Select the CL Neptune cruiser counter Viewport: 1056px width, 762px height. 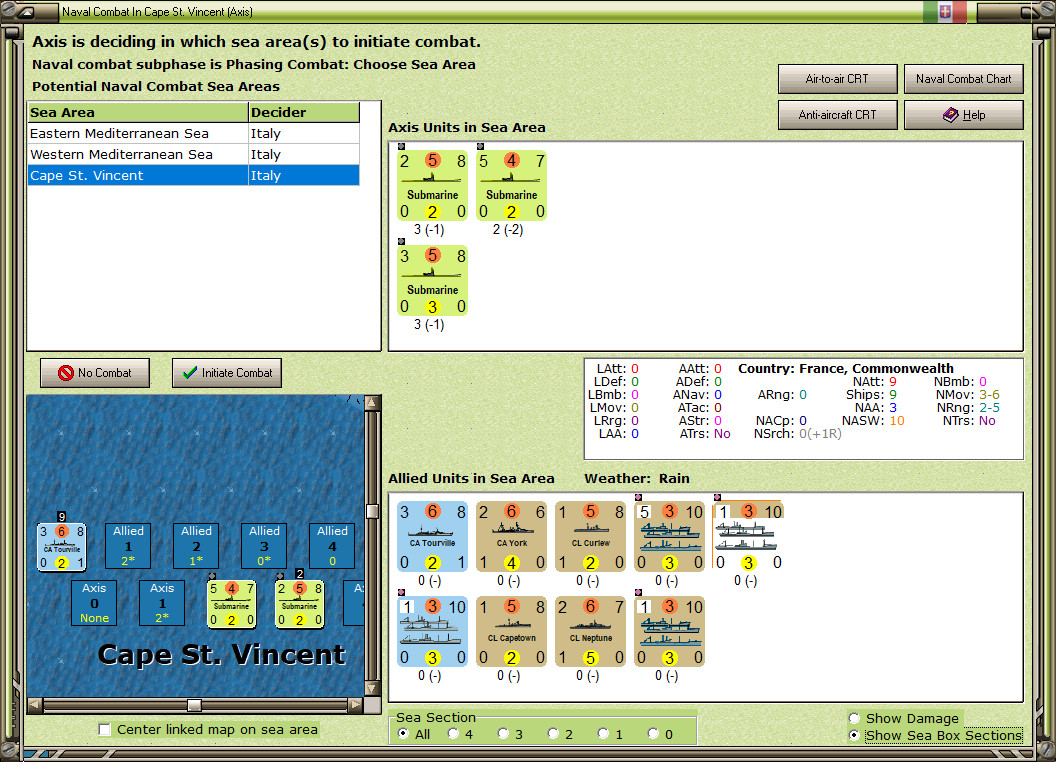tap(591, 632)
